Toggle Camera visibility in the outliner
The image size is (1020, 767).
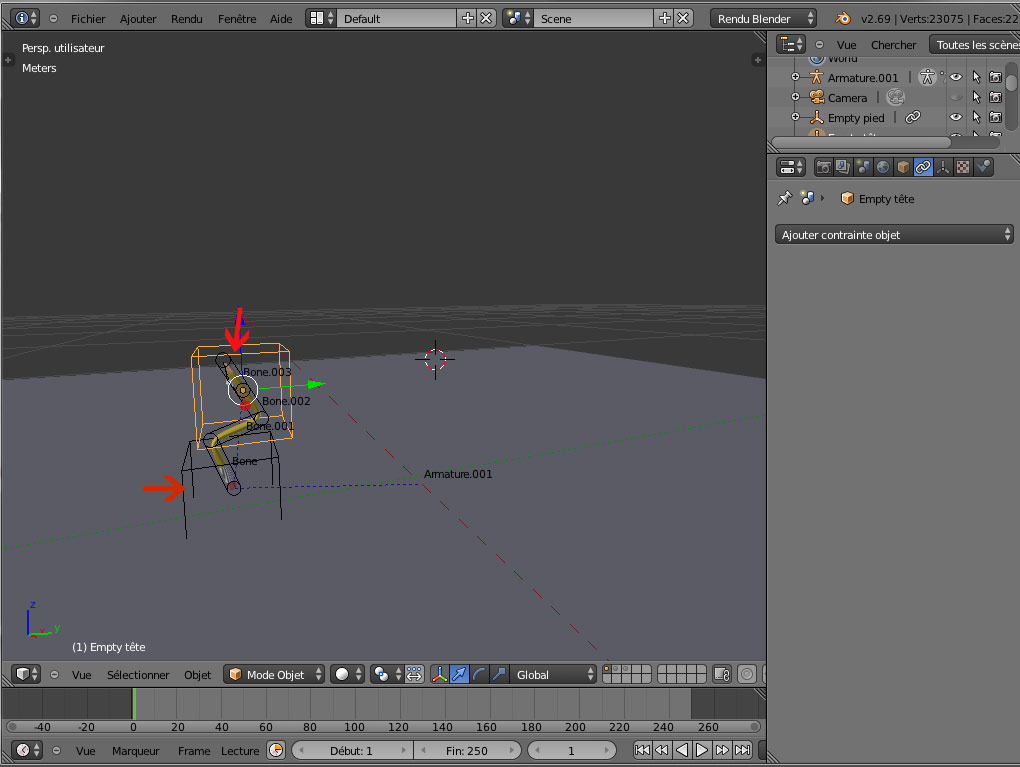click(x=956, y=97)
